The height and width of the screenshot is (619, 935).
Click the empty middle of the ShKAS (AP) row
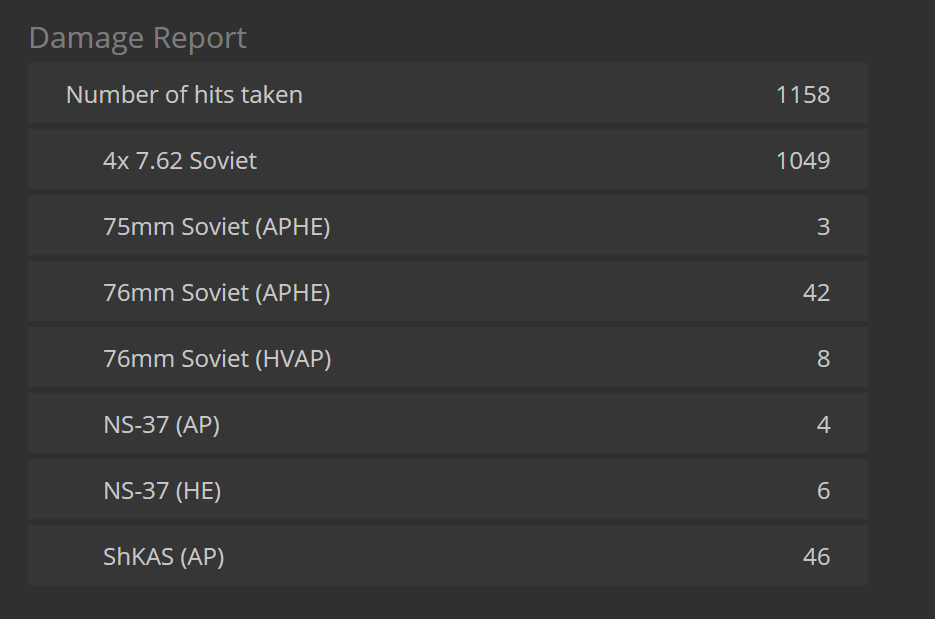pyautogui.click(x=500, y=557)
